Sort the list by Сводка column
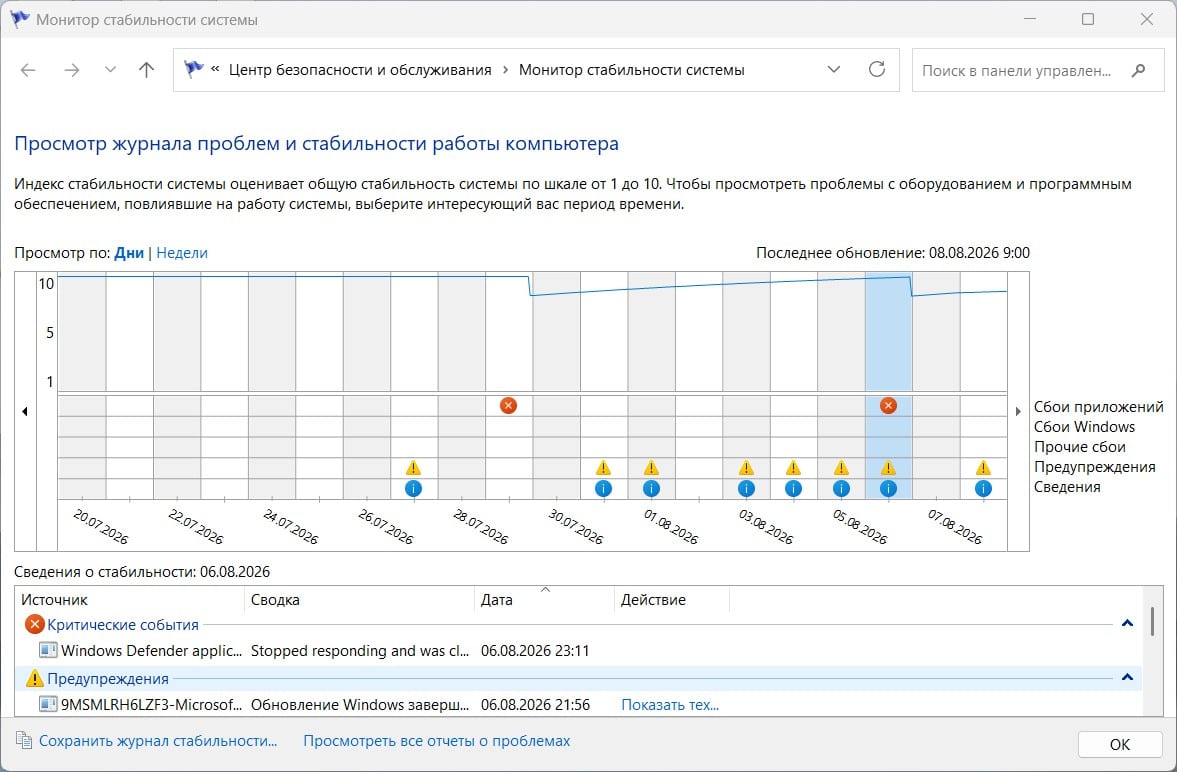The height and width of the screenshot is (772, 1177). tap(360, 599)
